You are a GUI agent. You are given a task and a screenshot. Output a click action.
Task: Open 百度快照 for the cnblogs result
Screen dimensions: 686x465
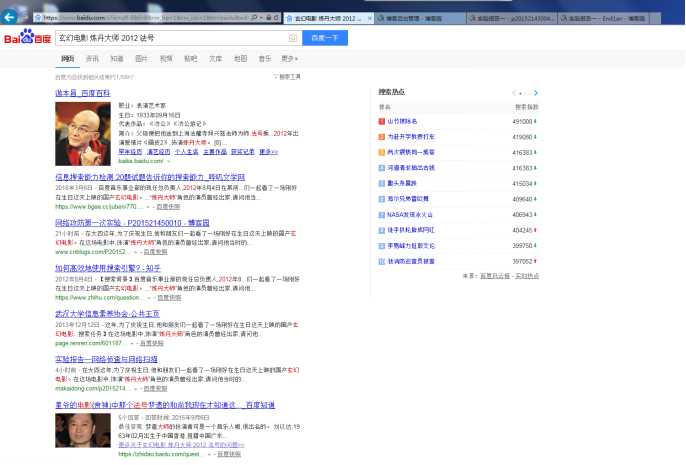click(156, 252)
